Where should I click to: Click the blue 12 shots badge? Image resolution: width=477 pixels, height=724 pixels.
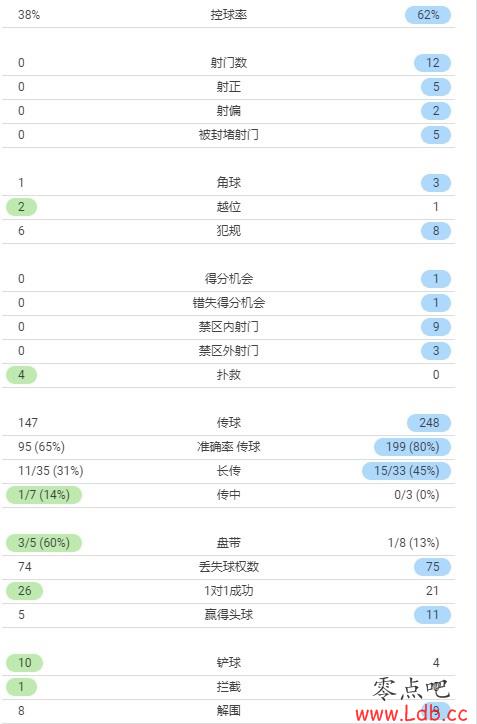point(432,63)
